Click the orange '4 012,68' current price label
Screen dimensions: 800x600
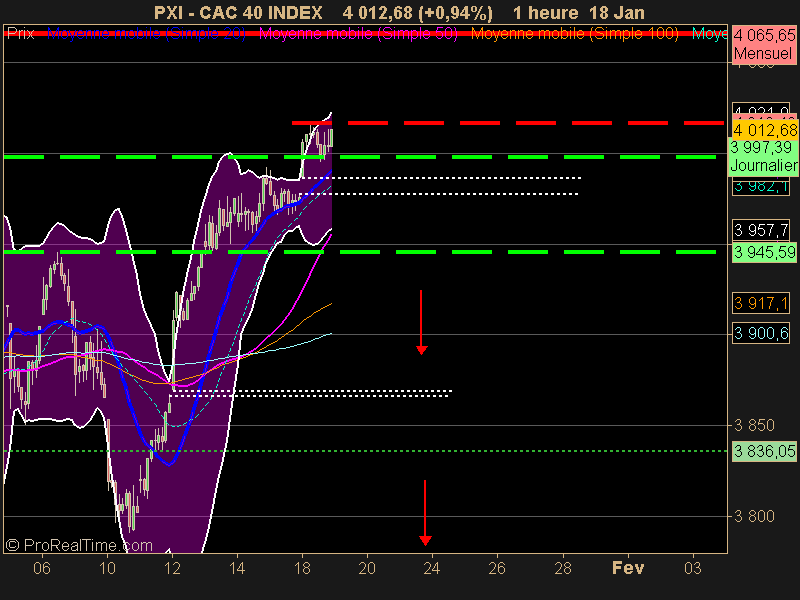pos(764,130)
